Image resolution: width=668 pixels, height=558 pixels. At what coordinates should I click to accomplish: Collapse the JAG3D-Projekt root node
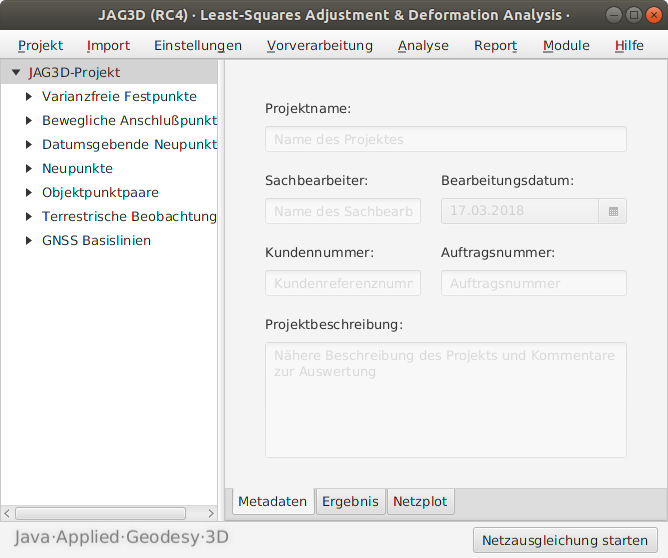16,72
